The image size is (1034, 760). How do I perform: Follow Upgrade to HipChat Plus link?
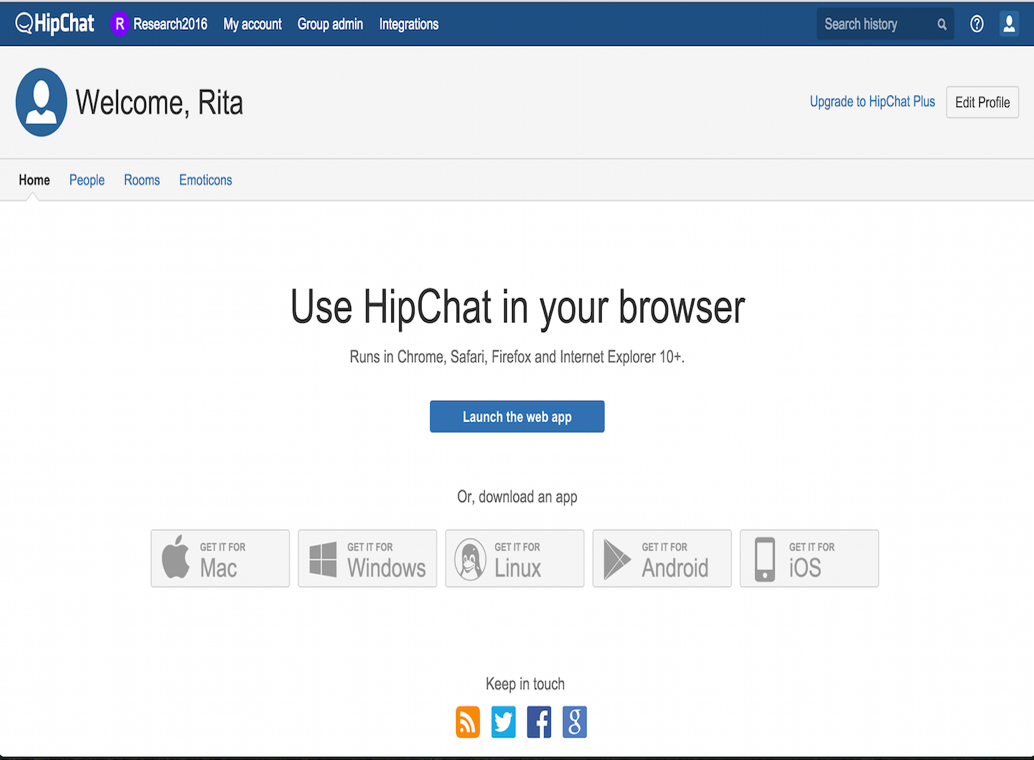[x=872, y=102]
